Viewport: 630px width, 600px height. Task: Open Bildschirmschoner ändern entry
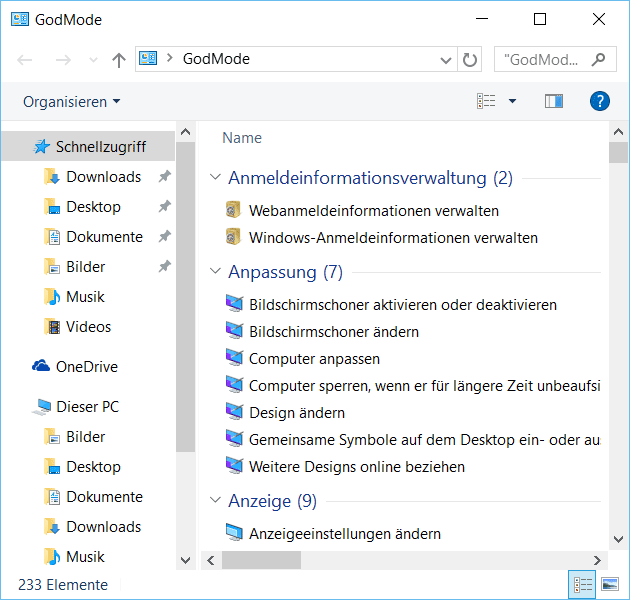[x=333, y=331]
